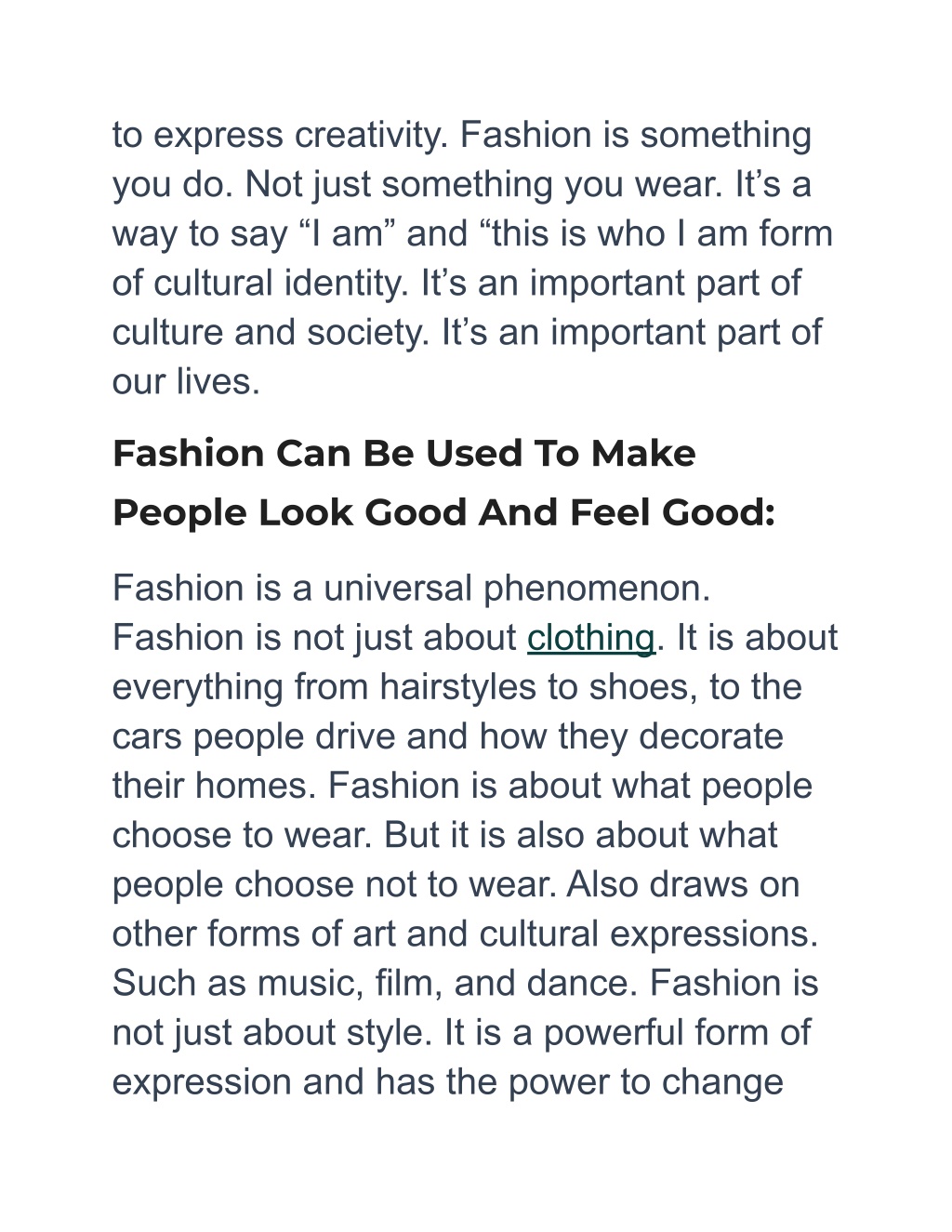The image size is (952, 1232).
Task: Click the line "people choose not to wear. Also draws on"
Action: pyautogui.click(x=456, y=884)
